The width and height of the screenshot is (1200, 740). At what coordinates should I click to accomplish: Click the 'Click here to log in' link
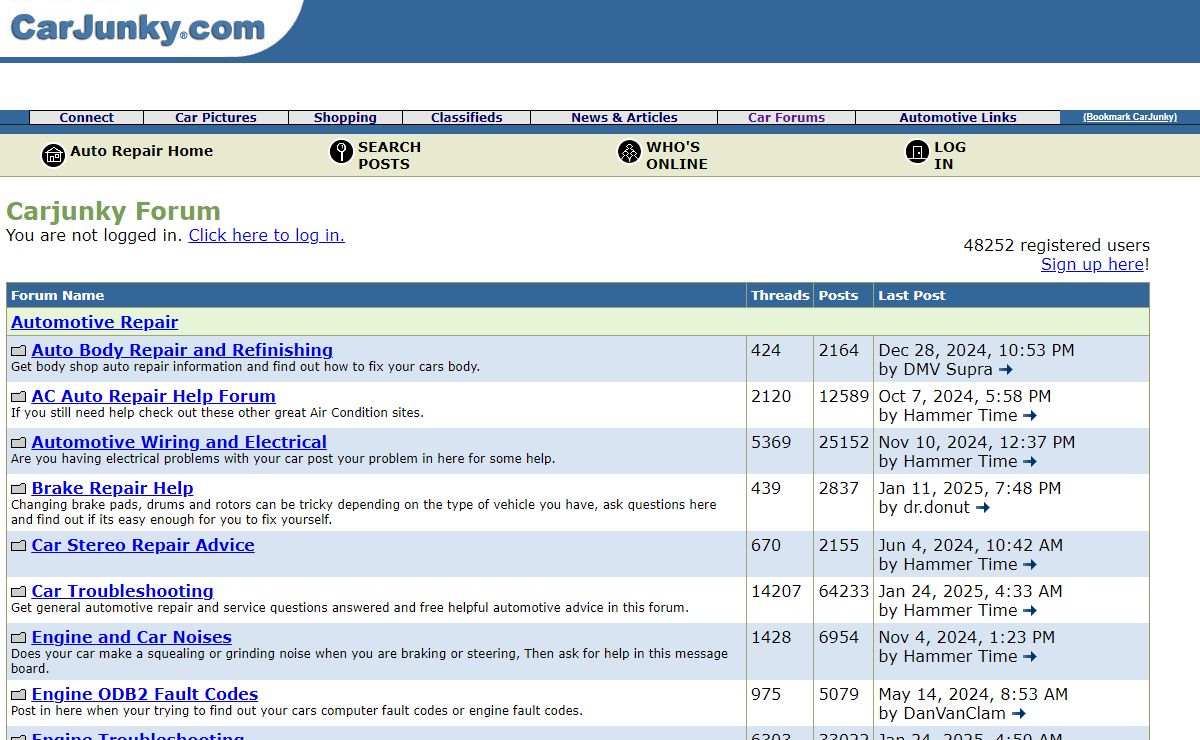[x=267, y=236]
